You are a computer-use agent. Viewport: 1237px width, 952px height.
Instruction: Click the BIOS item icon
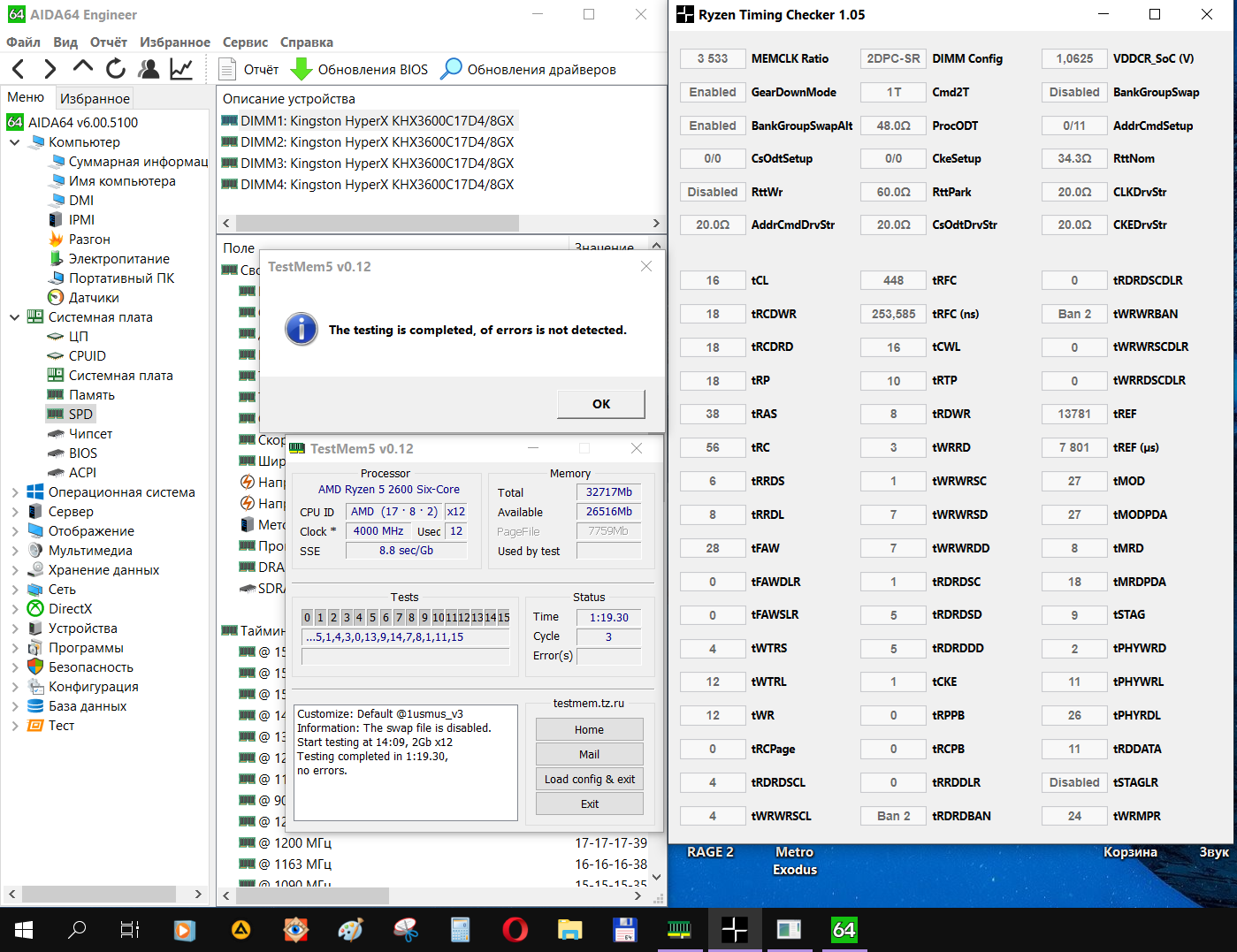point(56,453)
